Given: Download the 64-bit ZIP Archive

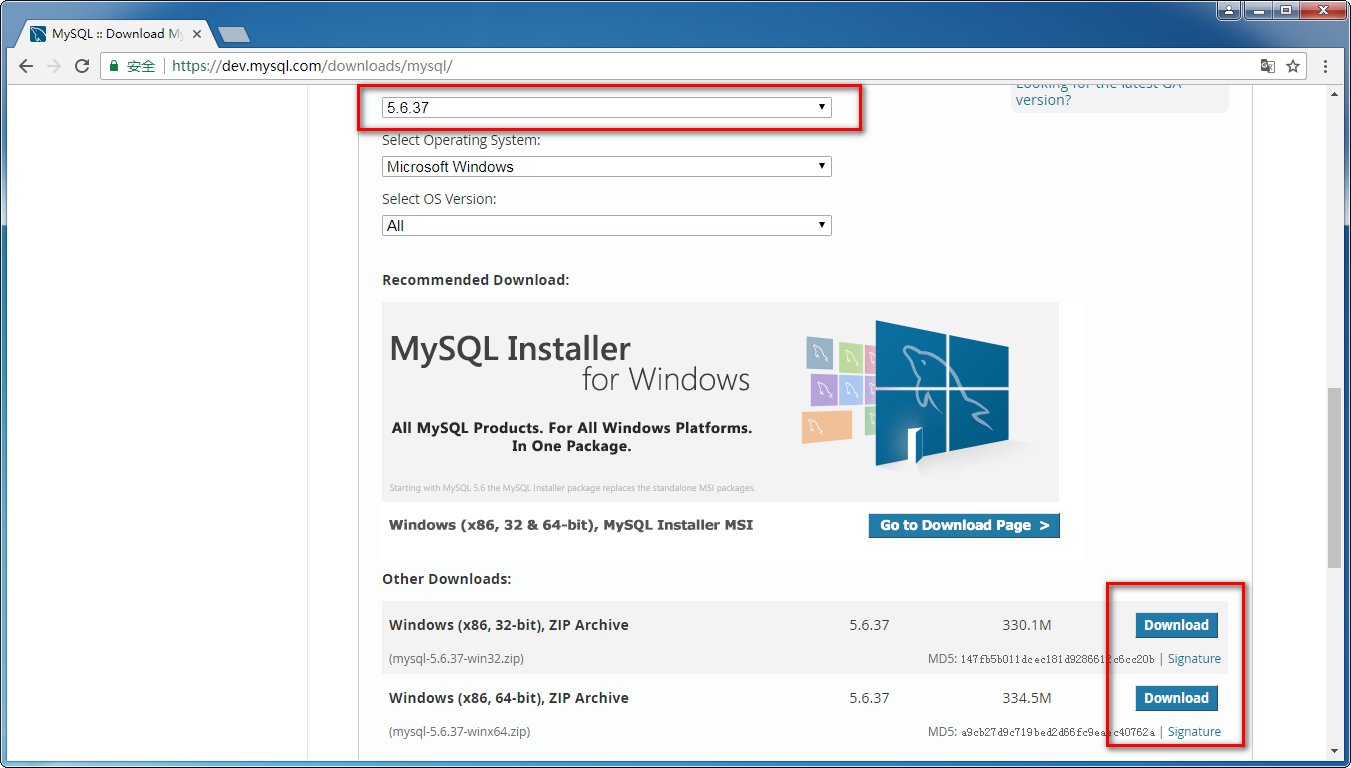Looking at the screenshot, I should 1176,698.
